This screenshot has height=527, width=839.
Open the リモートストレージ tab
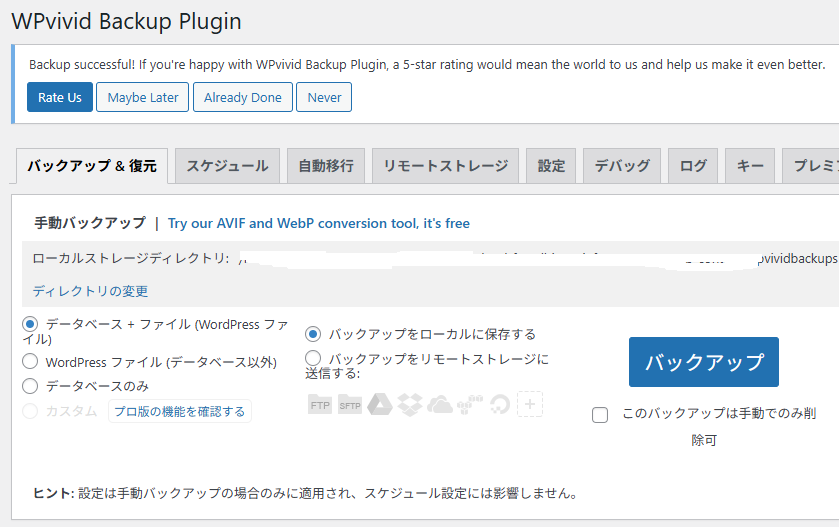tap(445, 166)
